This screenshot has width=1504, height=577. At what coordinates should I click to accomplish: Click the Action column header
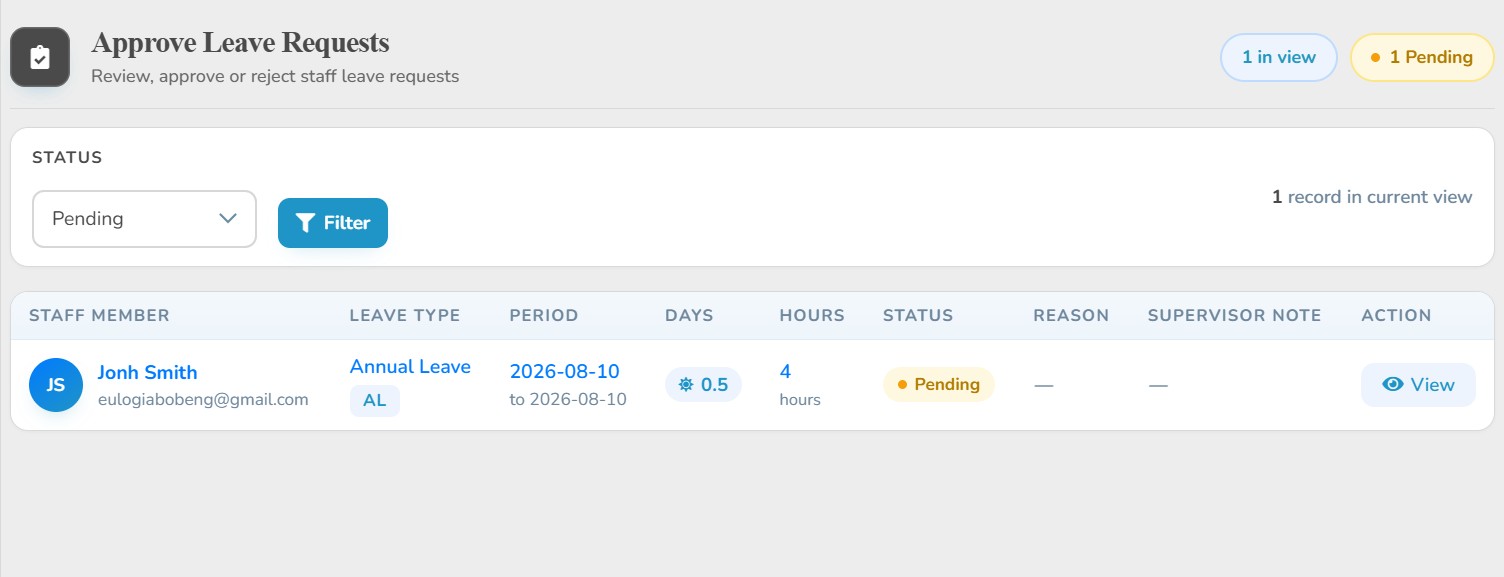(x=1397, y=316)
